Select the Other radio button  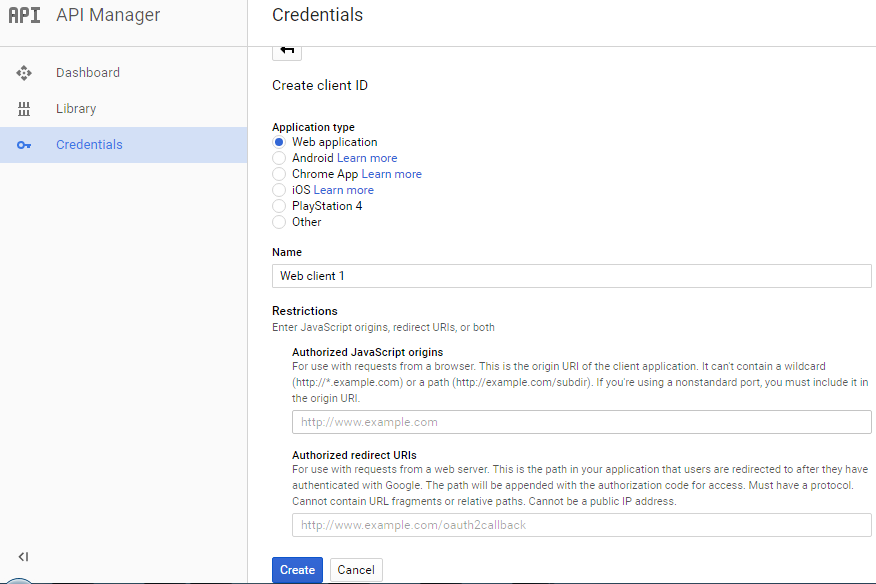point(279,222)
